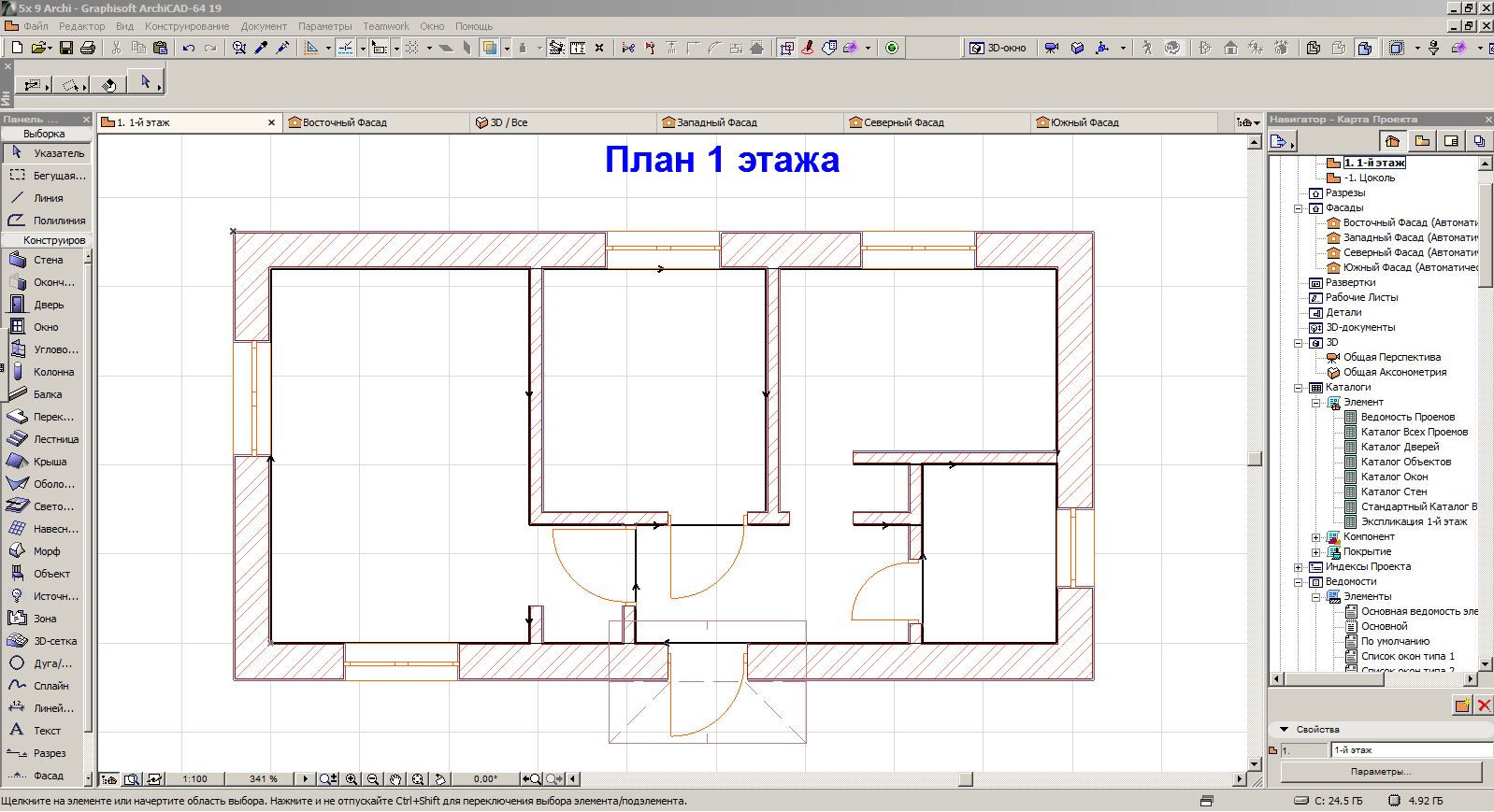Viewport: 1494px width, 812px height.
Task: Click the vertical scrollbar thumb of drawing area
Action: (x=1255, y=459)
